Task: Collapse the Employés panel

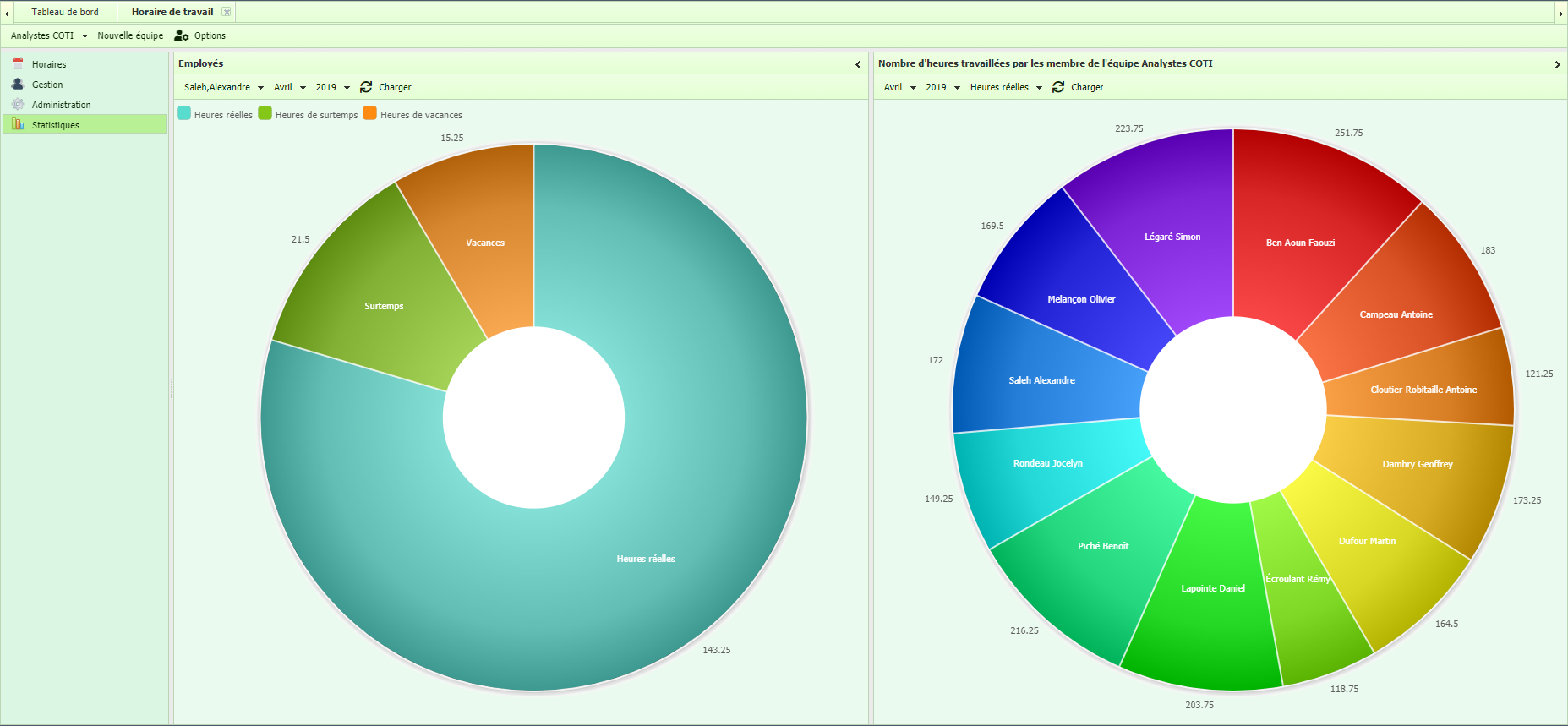Action: 858,64
